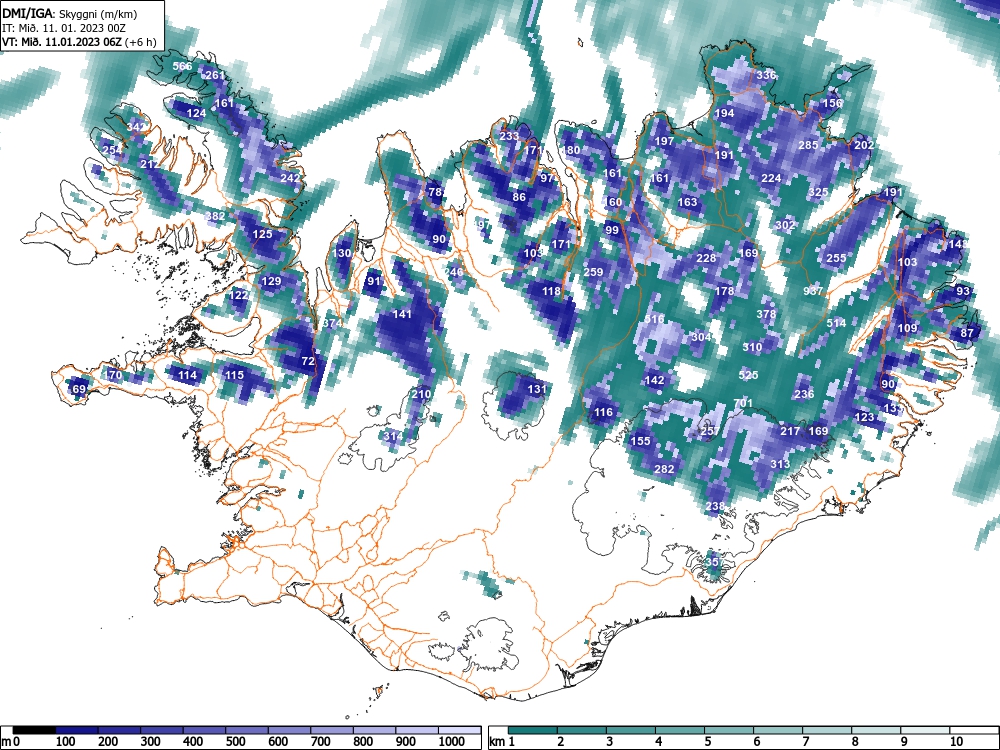Click the 'VT: Mið. 11.01.2023 06Z (+6 h)' line
Screen dimensions: 1000x750
(78, 42)
